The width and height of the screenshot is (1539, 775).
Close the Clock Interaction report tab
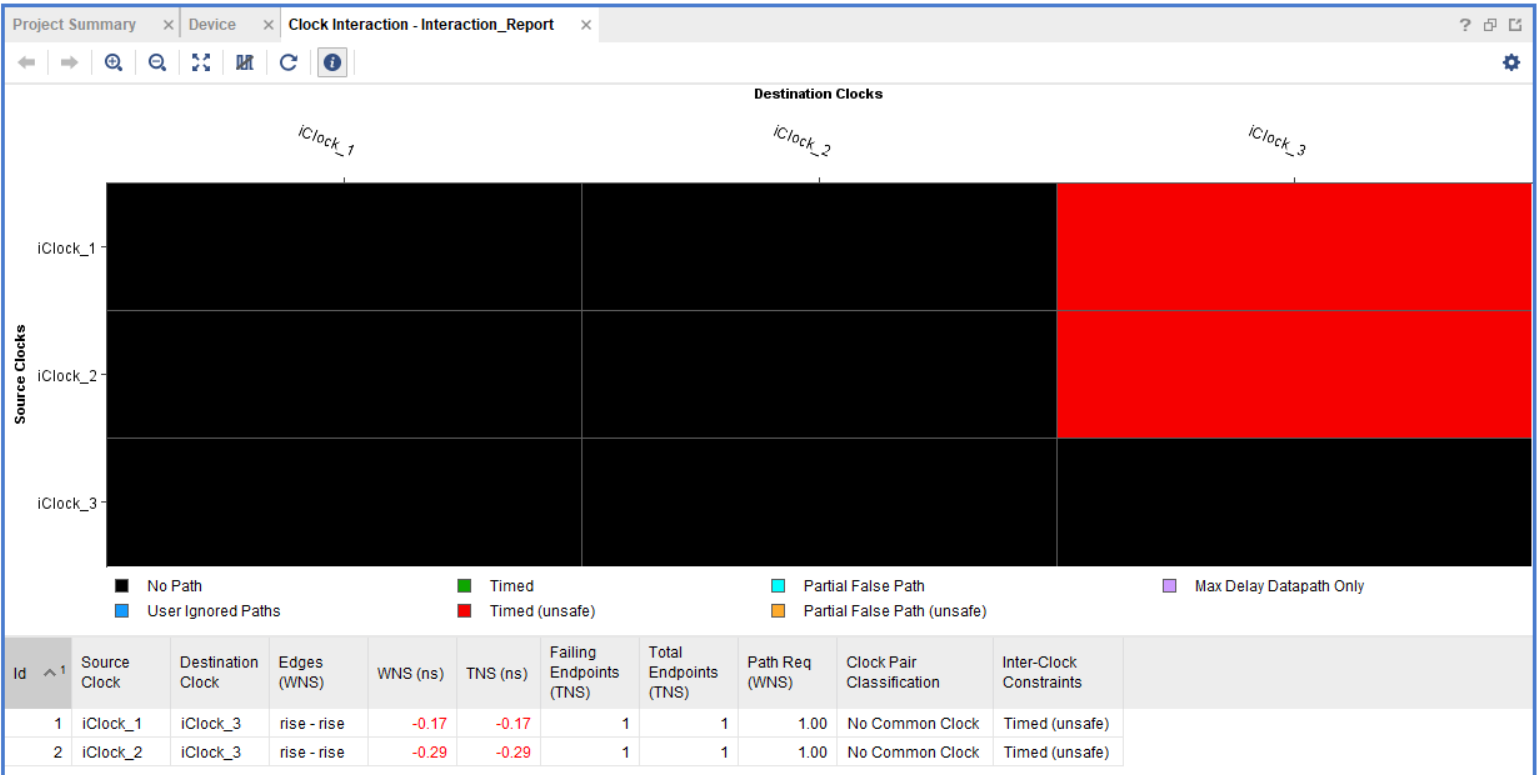(586, 25)
